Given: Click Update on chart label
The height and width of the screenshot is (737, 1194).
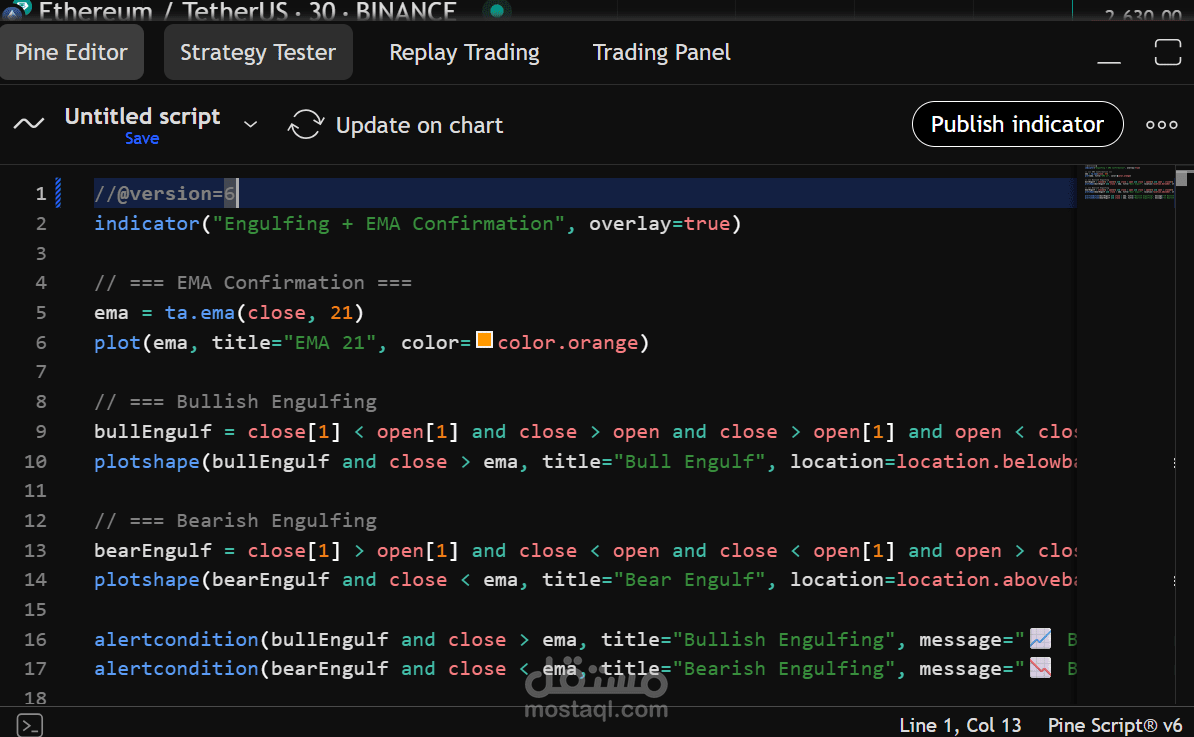Looking at the screenshot, I should [x=420, y=125].
